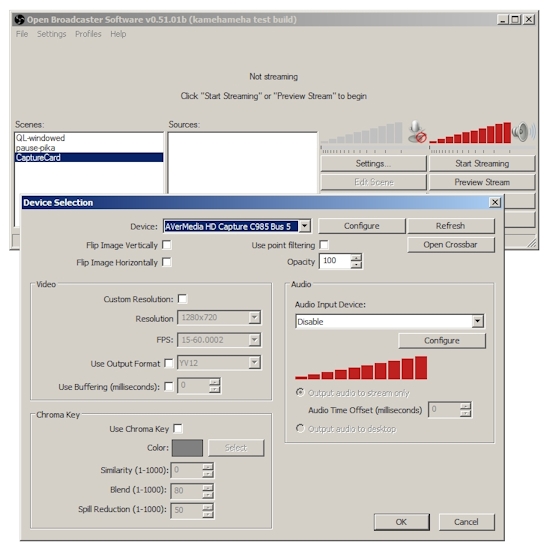Click the Refresh button
Image resolution: width=550 pixels, height=552 pixels.
(451, 226)
